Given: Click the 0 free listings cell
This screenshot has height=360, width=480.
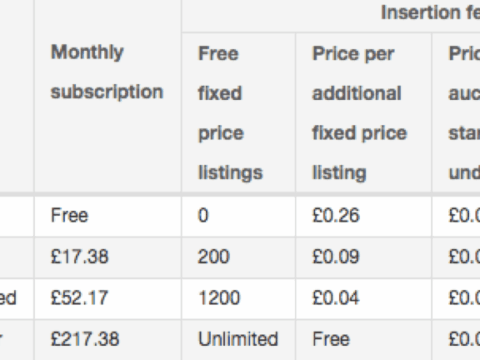Looking at the screenshot, I should point(203,215).
